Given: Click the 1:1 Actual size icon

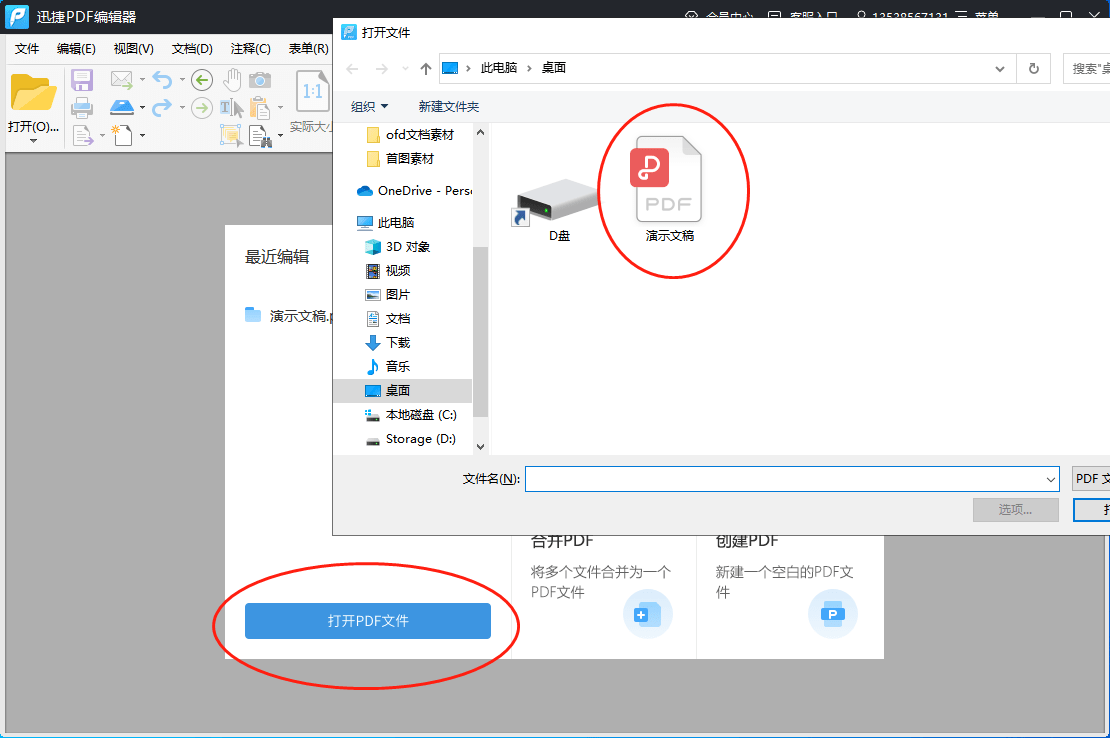Looking at the screenshot, I should tap(312, 91).
